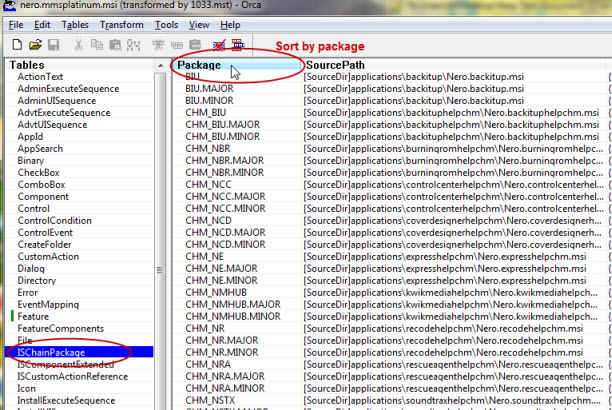Sort by the Package column header
This screenshot has width=612, height=410.
(237, 65)
